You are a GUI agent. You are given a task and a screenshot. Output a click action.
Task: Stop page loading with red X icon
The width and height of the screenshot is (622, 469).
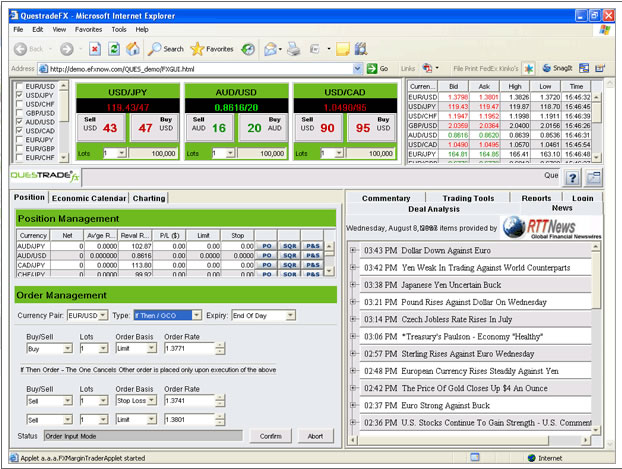(x=94, y=49)
